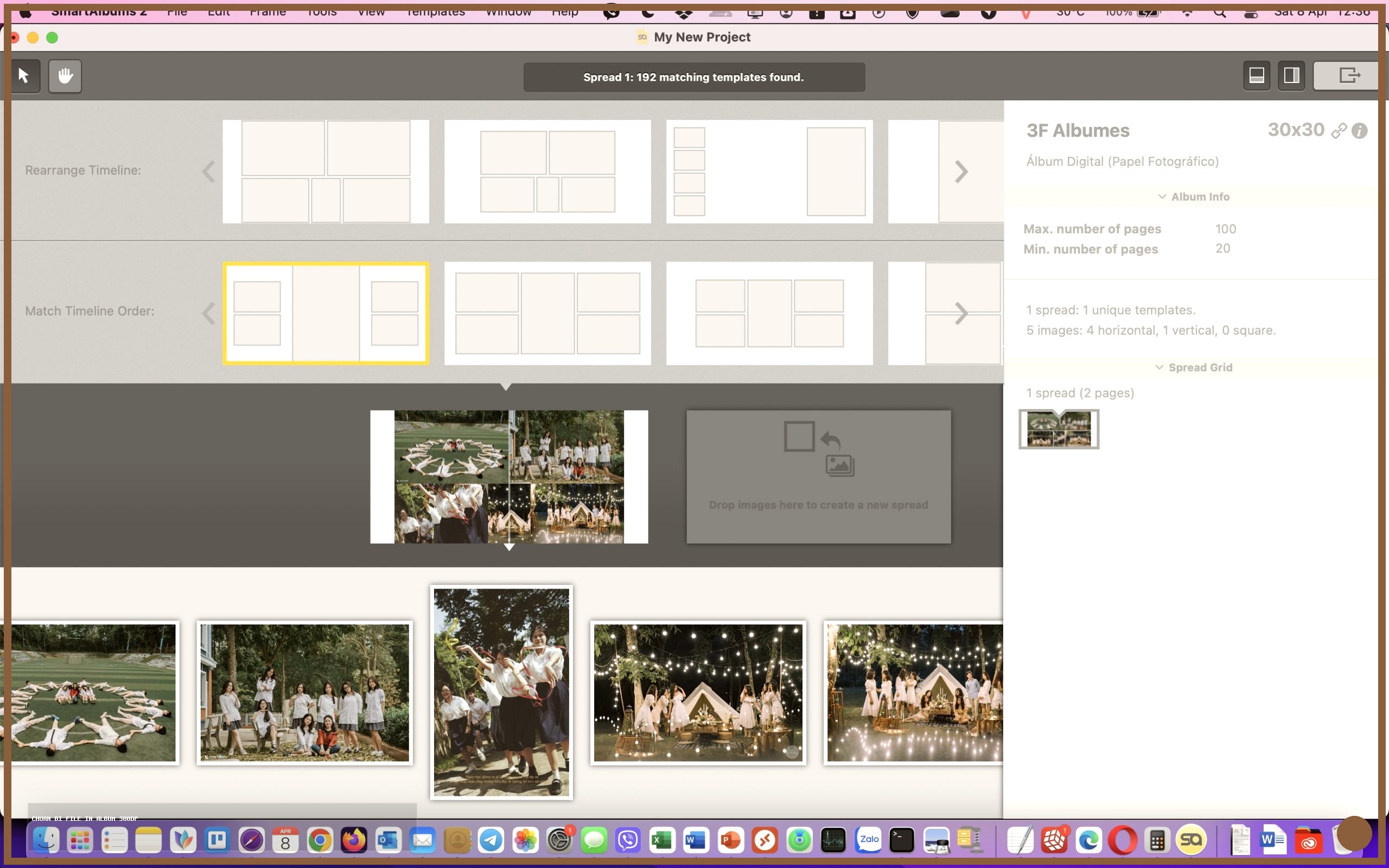Open Zalo from the Dock
Image resolution: width=1389 pixels, height=868 pixels.
tap(869, 840)
